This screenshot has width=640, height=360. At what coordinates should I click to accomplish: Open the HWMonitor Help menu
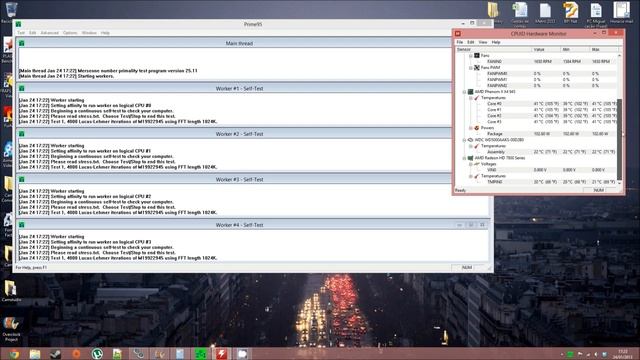(x=496, y=42)
